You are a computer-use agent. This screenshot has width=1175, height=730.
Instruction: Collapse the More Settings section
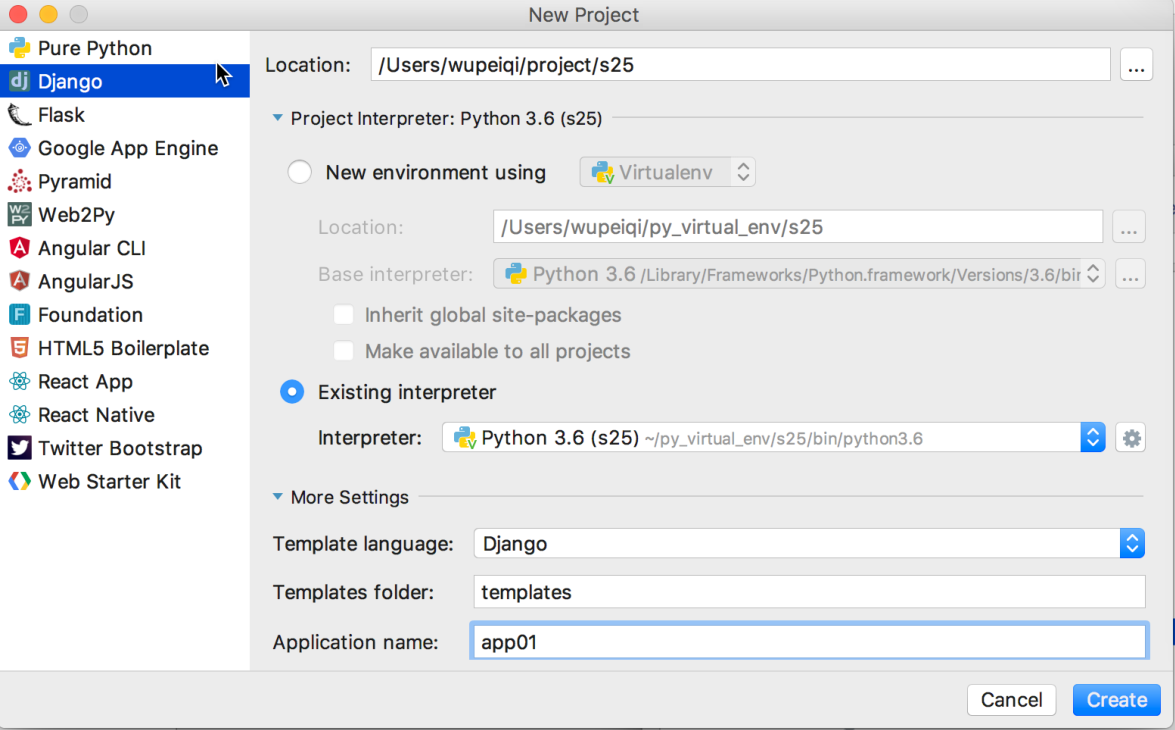click(278, 497)
